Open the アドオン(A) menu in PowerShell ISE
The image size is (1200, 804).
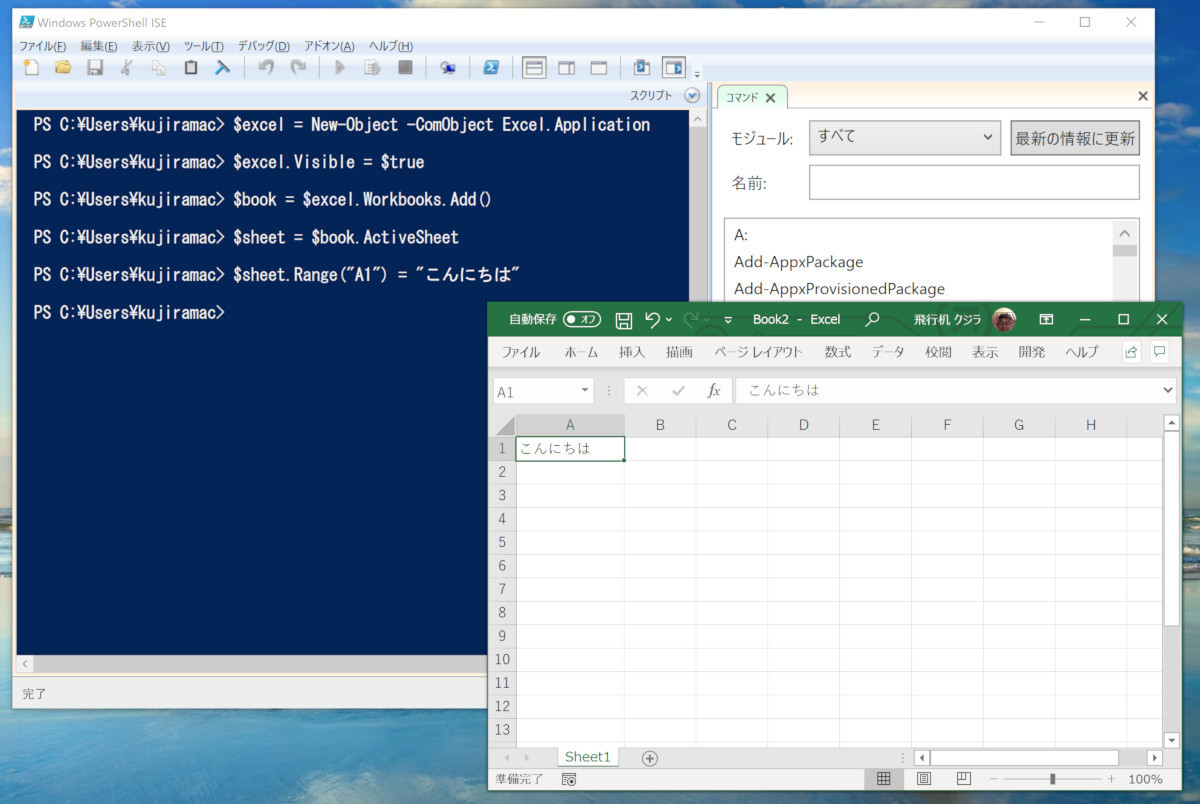pos(329,46)
